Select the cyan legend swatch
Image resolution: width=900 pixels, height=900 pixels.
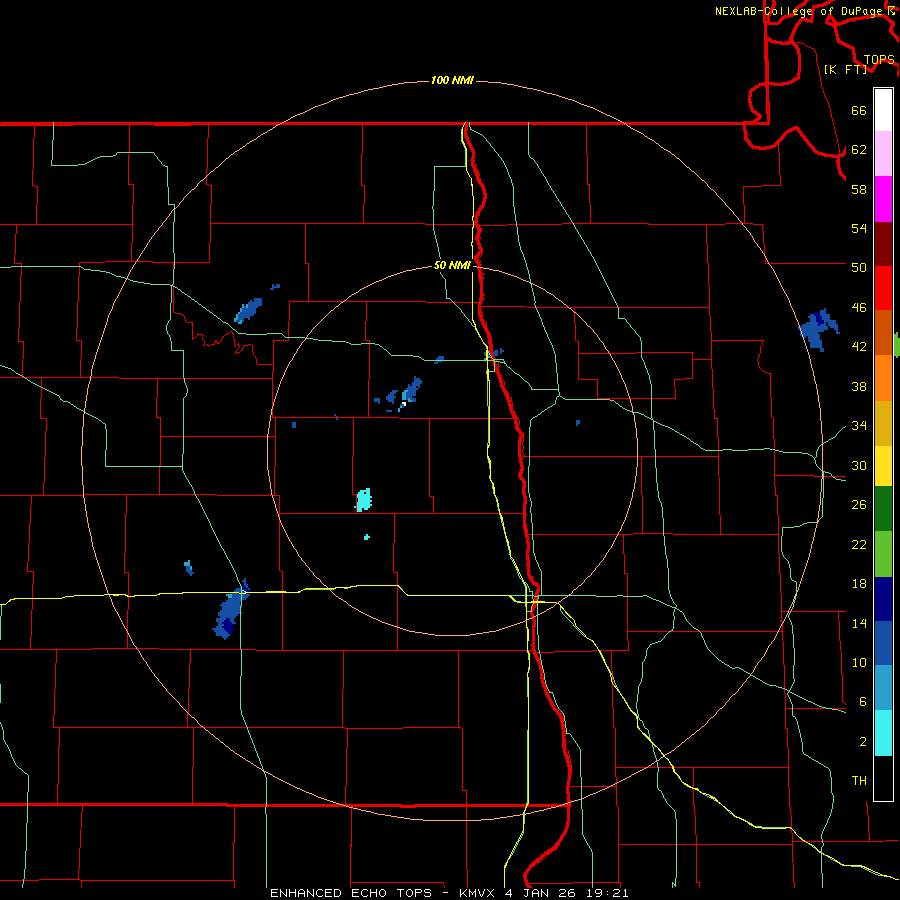point(883,733)
